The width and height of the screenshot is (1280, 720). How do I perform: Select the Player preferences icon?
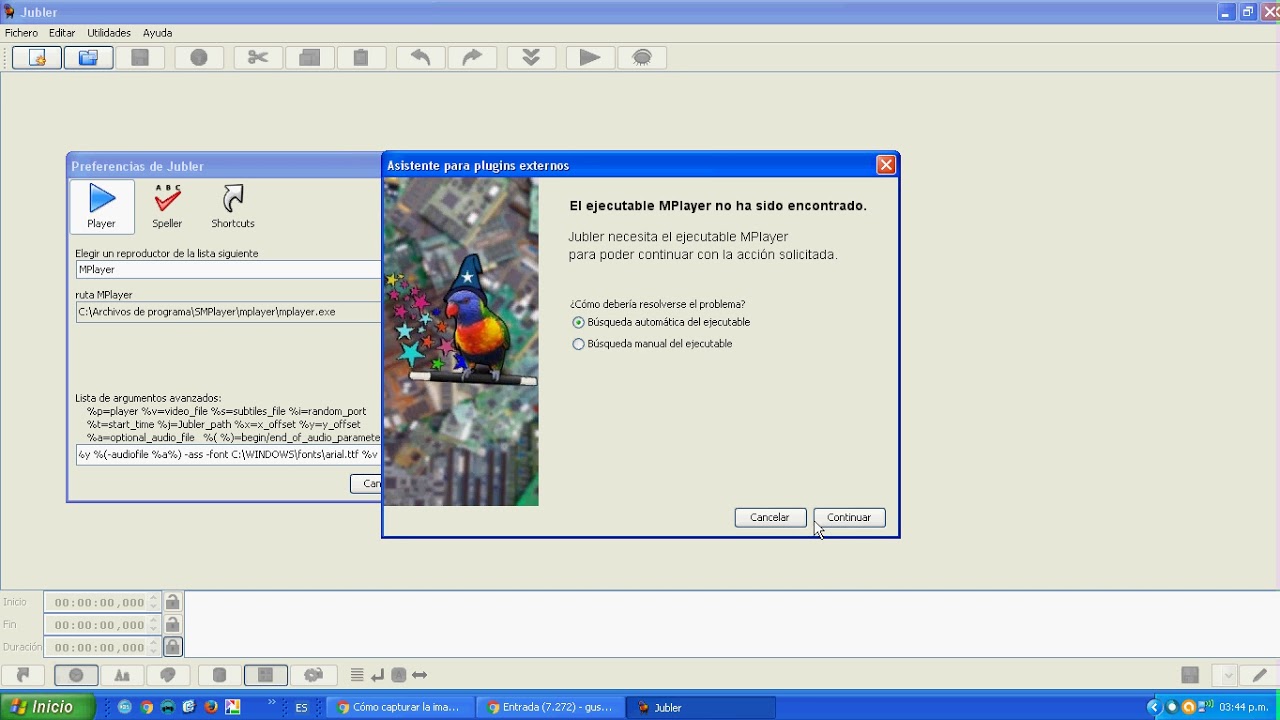tap(101, 206)
